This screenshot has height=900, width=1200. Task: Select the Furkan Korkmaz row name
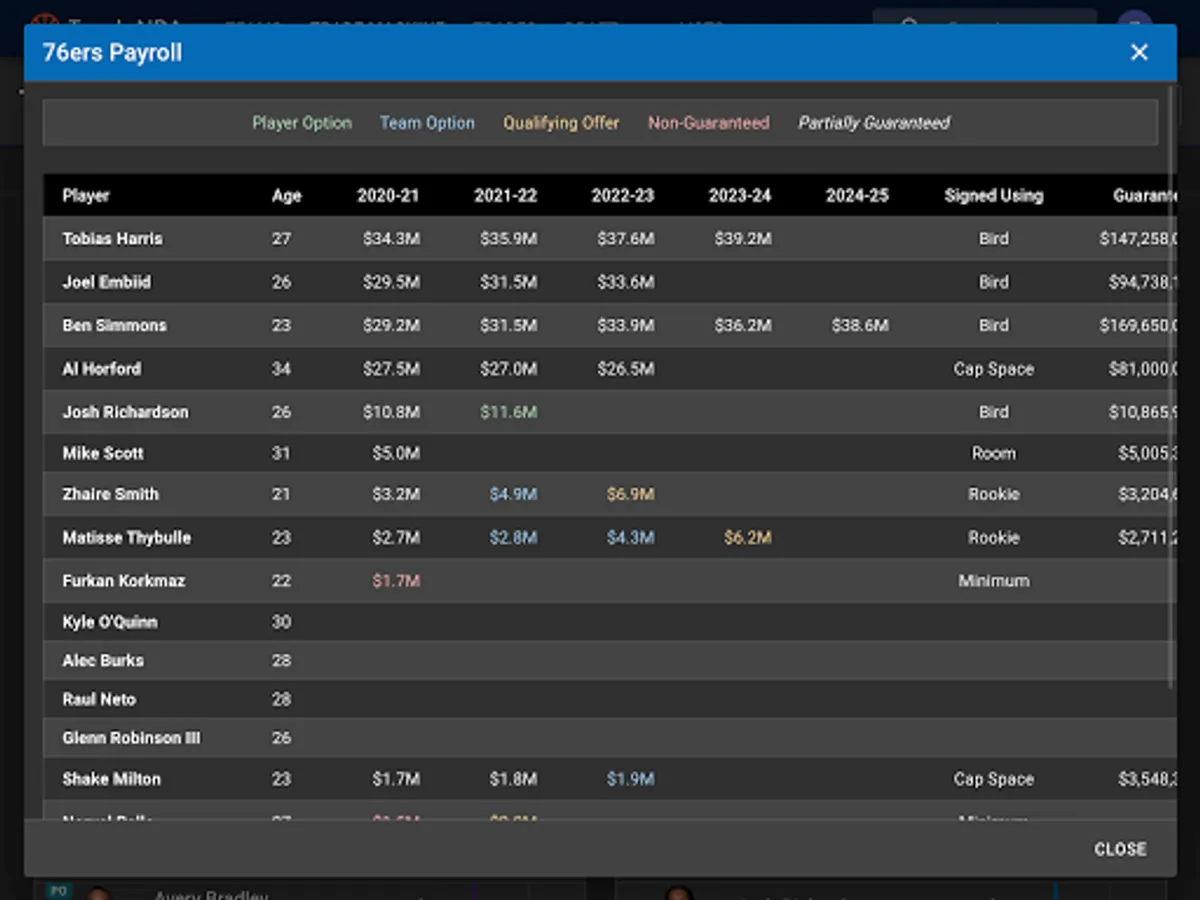[x=123, y=580]
